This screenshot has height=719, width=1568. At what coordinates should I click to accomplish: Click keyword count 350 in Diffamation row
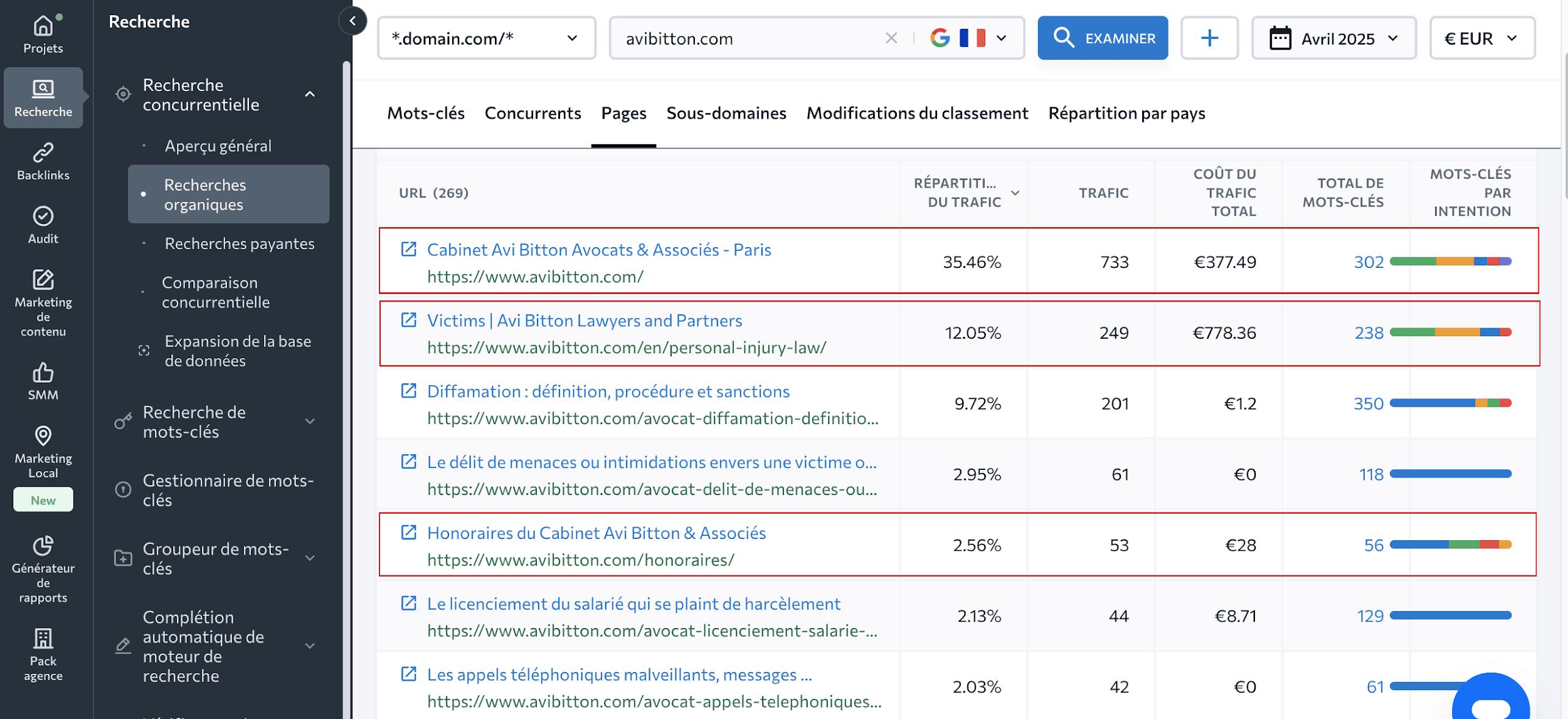(x=1369, y=403)
